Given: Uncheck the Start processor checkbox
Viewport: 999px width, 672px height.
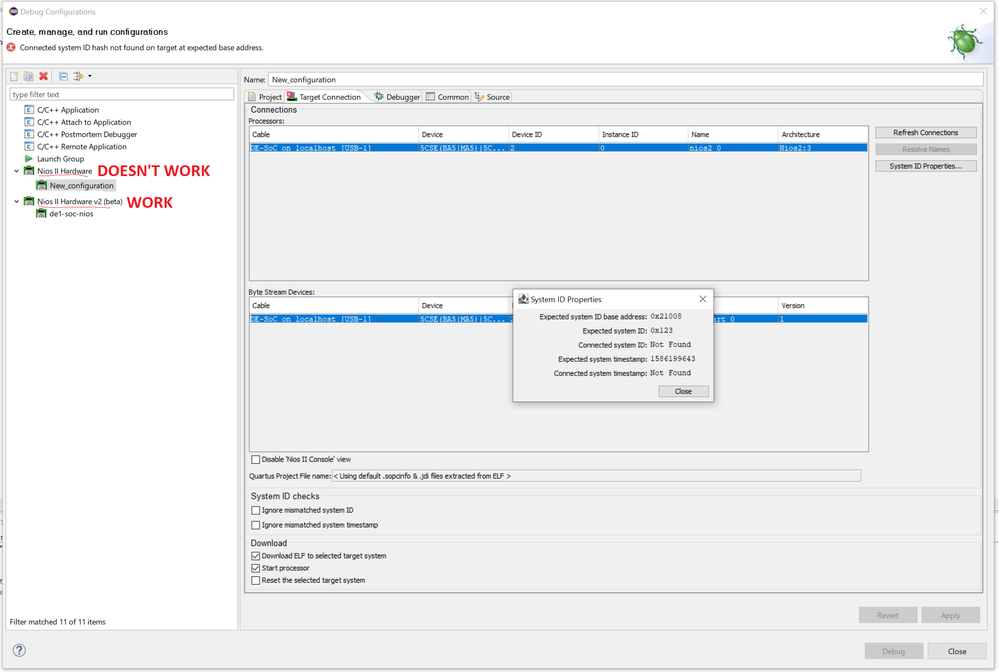Looking at the screenshot, I should click(255, 568).
